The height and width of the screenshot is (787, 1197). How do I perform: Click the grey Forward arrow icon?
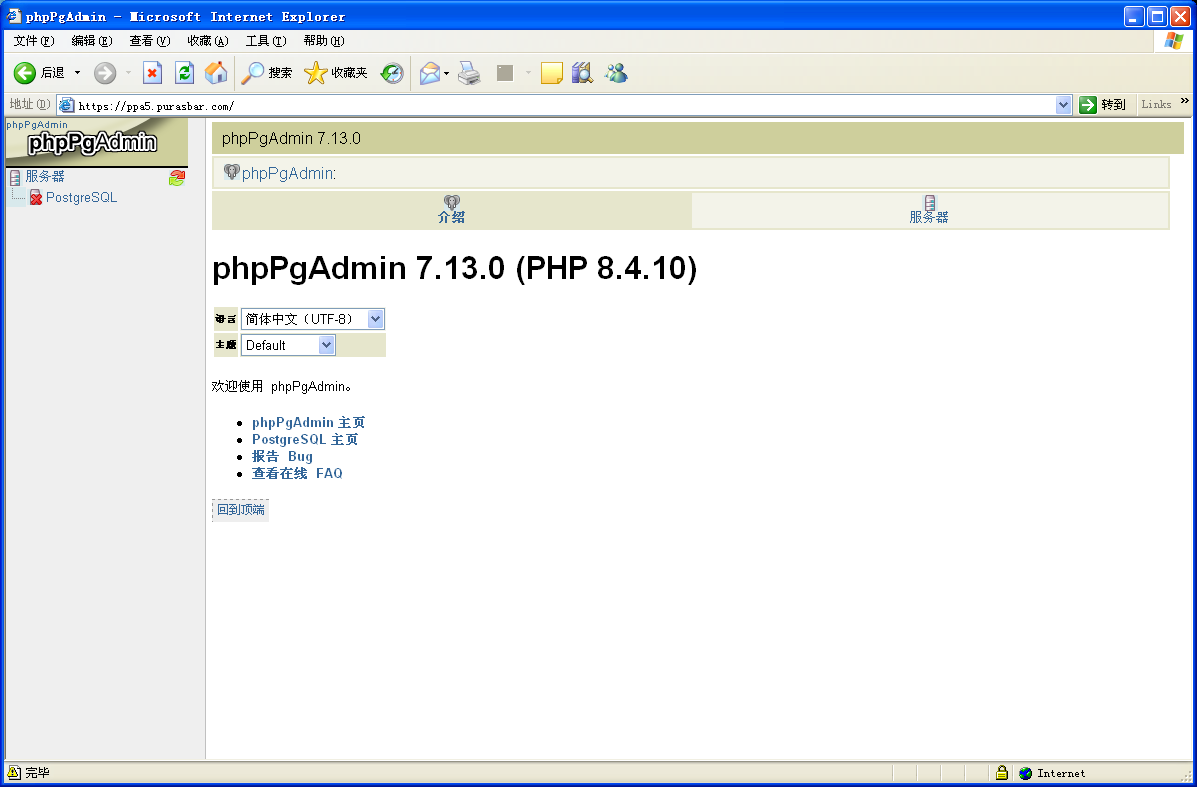[x=105, y=73]
